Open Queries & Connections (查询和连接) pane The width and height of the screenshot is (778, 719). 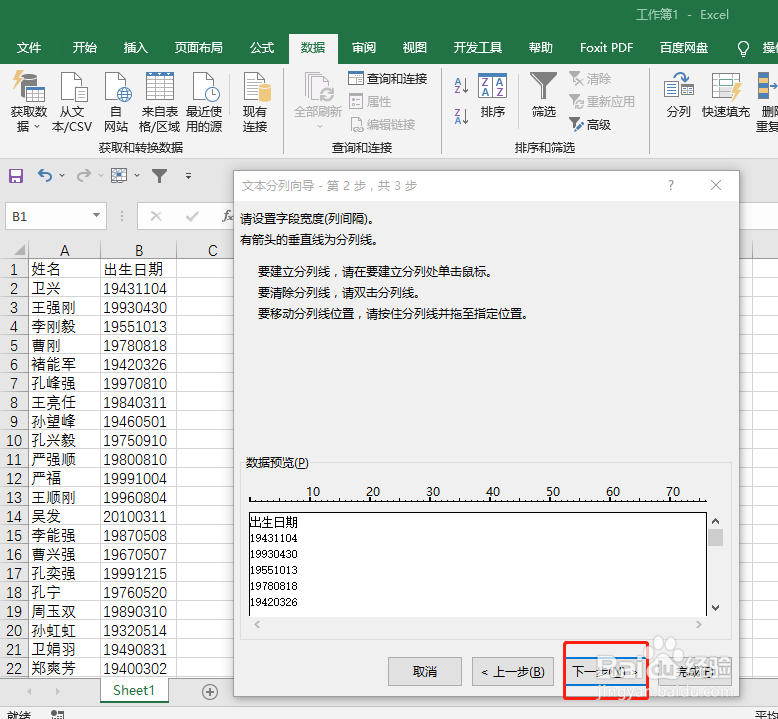388,78
